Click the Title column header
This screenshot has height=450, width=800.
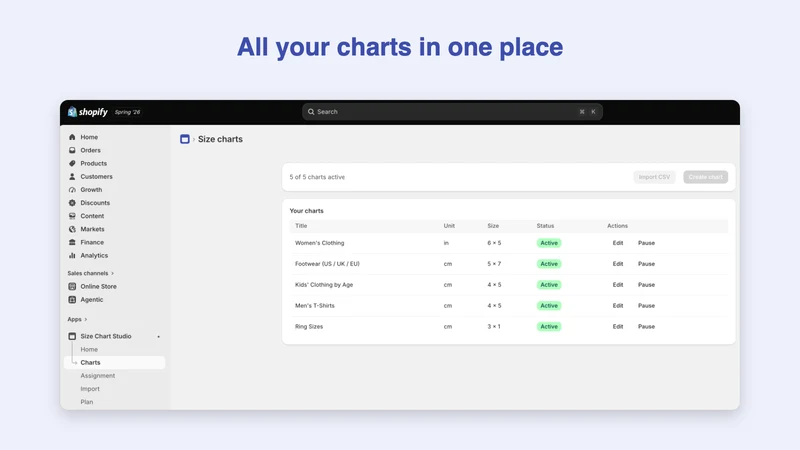click(301, 226)
